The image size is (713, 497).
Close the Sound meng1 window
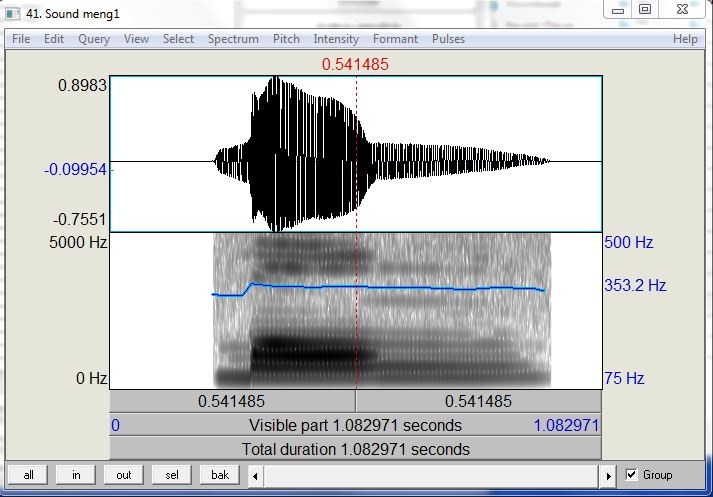(x=682, y=10)
